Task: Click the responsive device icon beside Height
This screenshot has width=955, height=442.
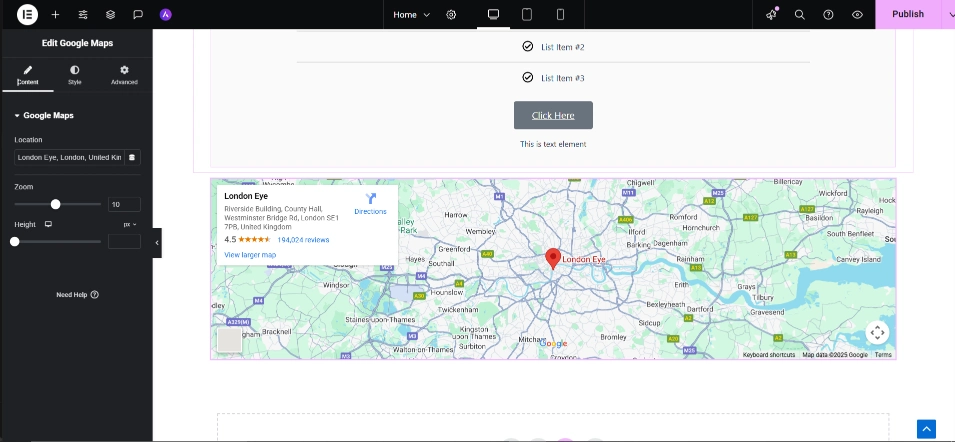Action: click(48, 224)
